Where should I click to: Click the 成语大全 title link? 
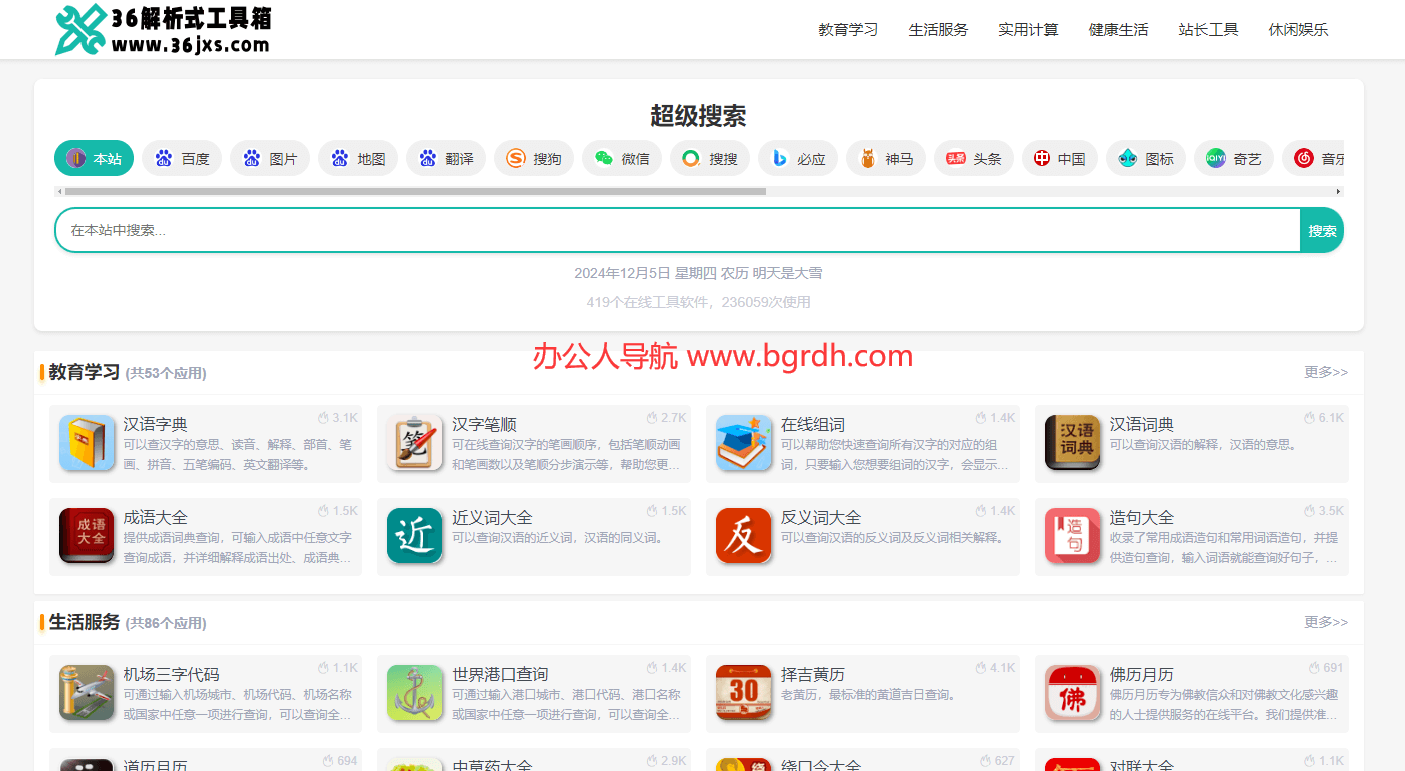pos(156,517)
